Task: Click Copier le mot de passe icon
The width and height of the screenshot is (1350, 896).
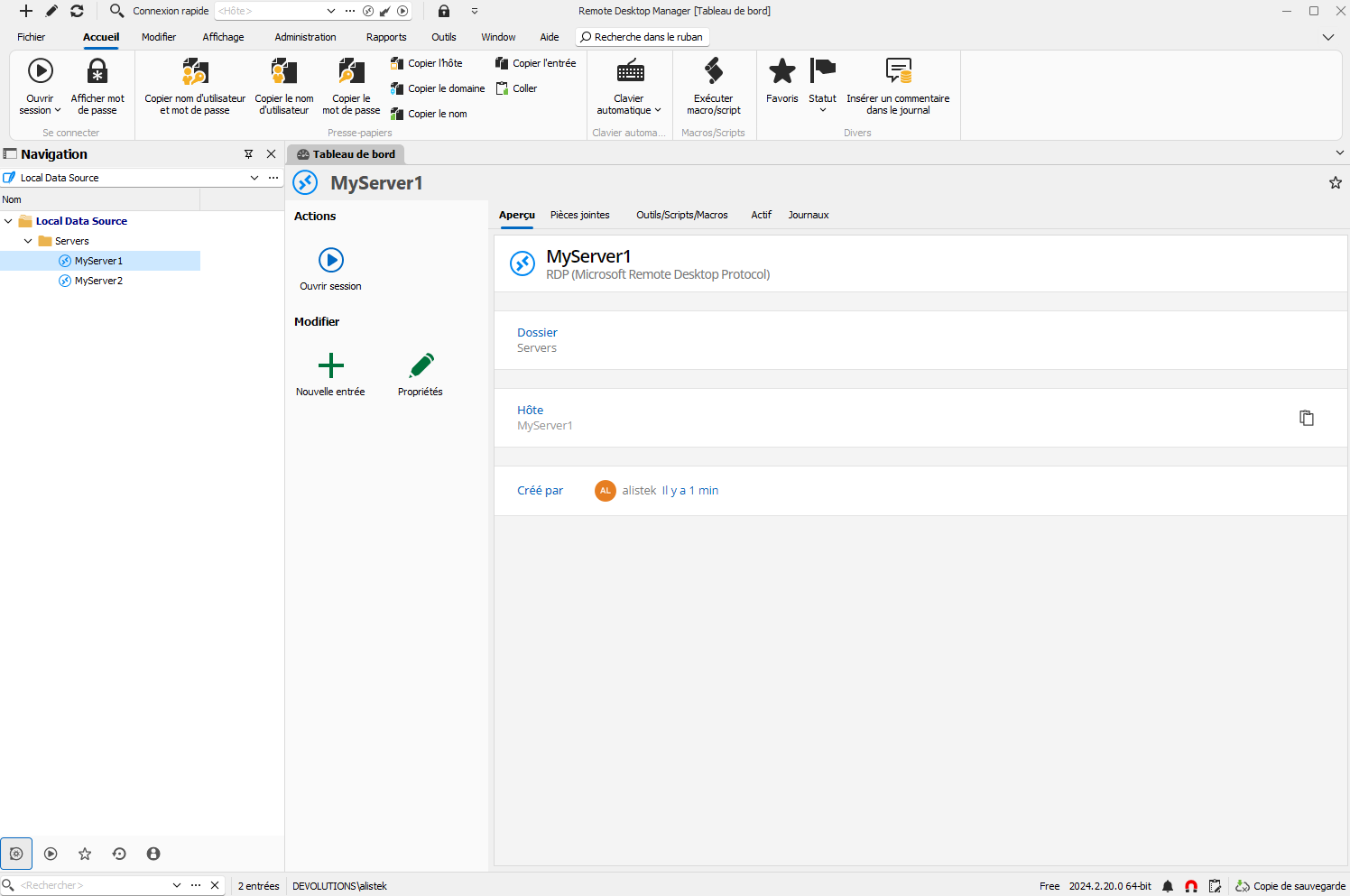Action: tap(351, 86)
